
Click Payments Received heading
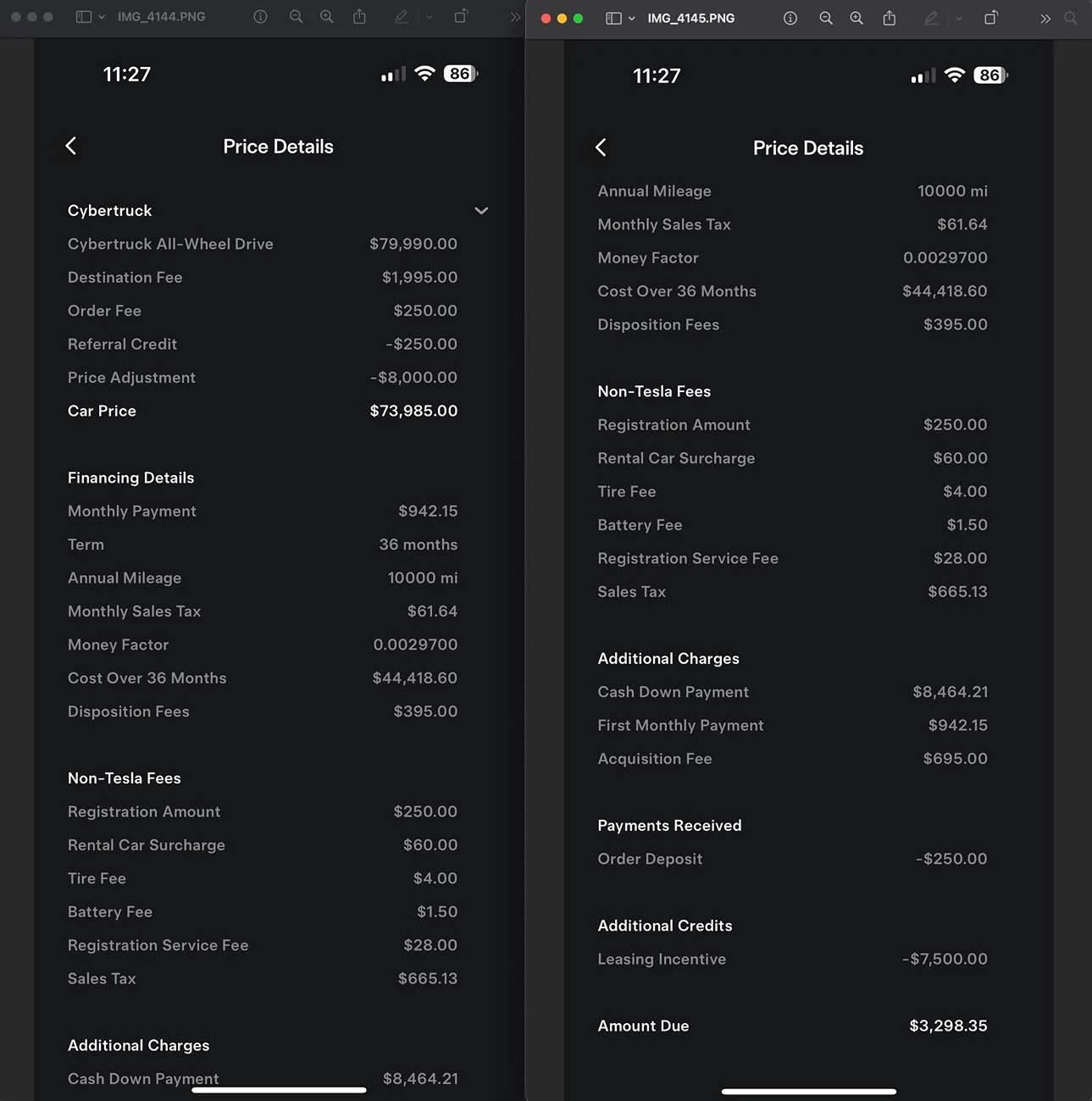(x=669, y=826)
